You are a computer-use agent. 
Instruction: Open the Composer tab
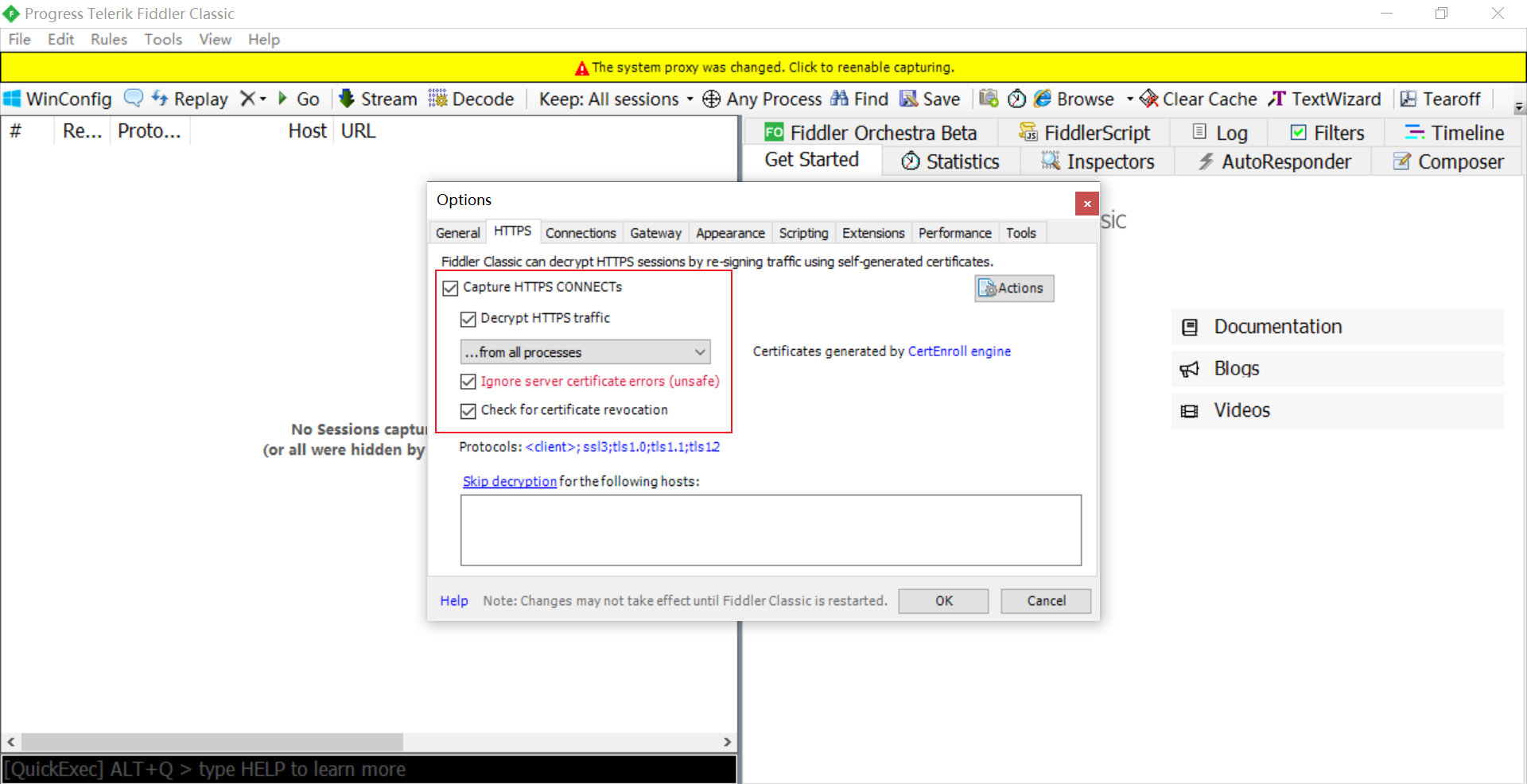tap(1448, 161)
